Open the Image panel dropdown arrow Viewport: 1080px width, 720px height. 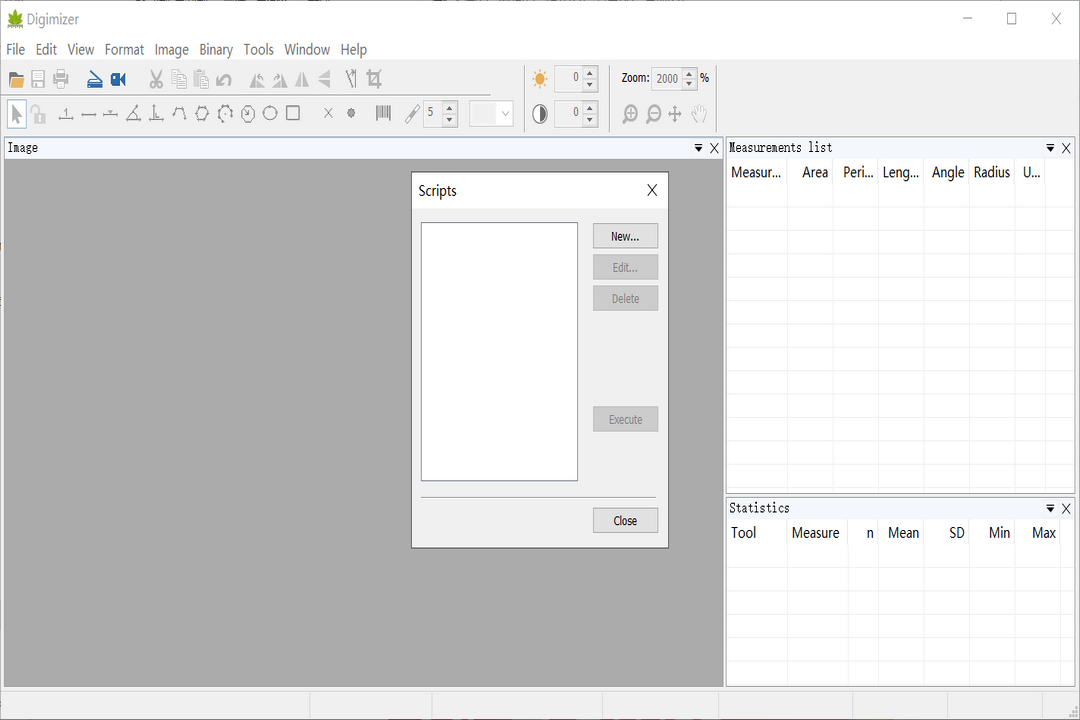(698, 148)
